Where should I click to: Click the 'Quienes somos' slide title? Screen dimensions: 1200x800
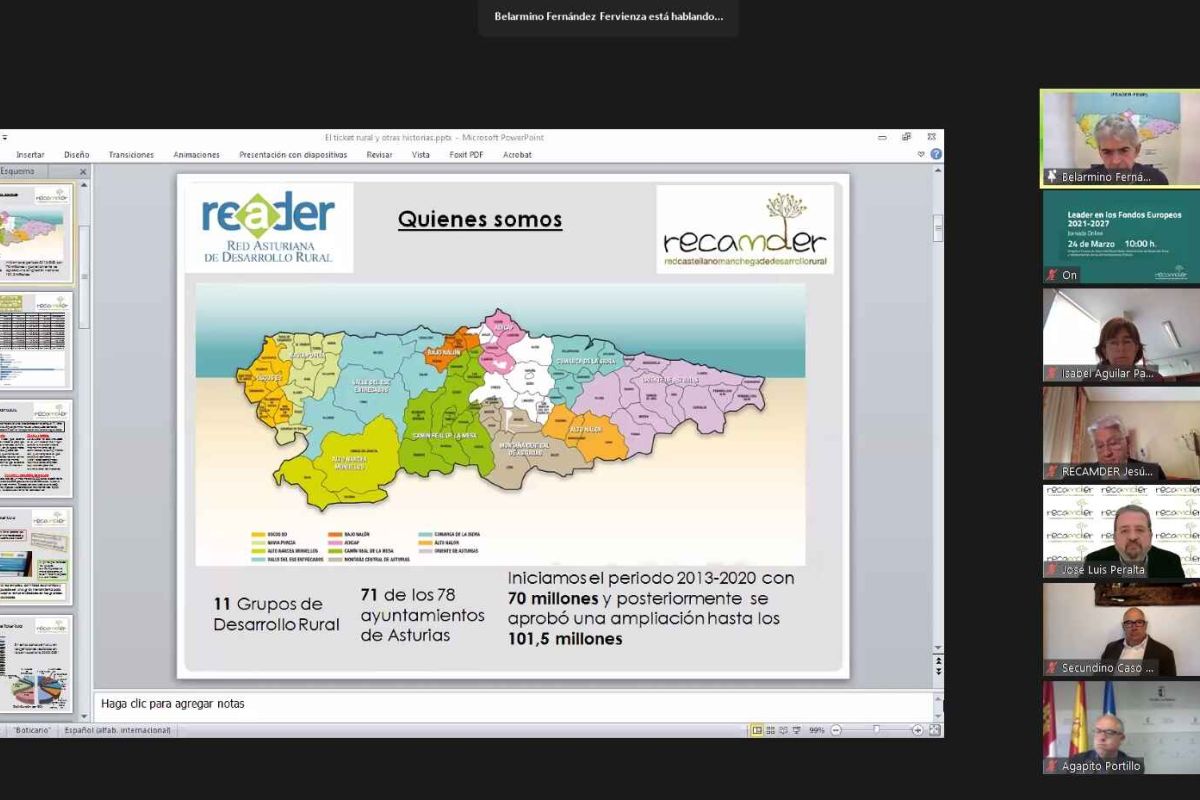480,219
